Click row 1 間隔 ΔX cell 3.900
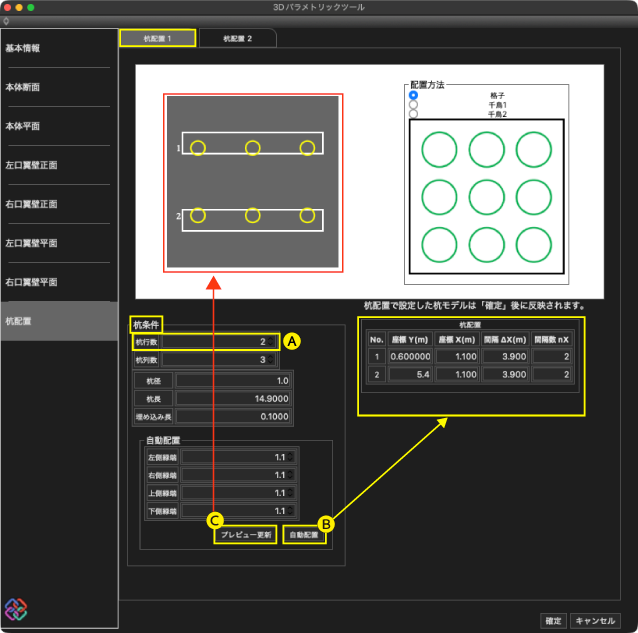Image resolution: width=638 pixels, height=633 pixels. point(505,357)
